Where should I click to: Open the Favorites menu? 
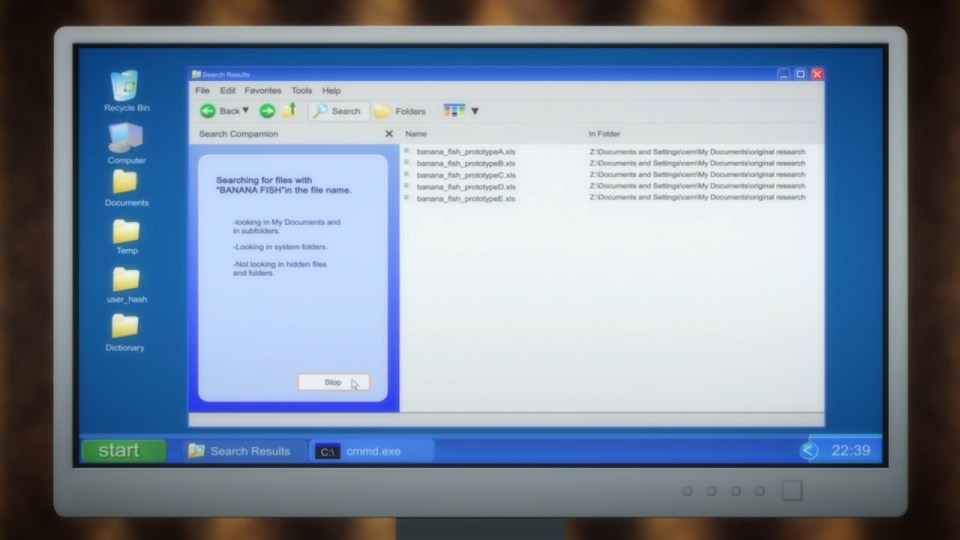pos(263,91)
